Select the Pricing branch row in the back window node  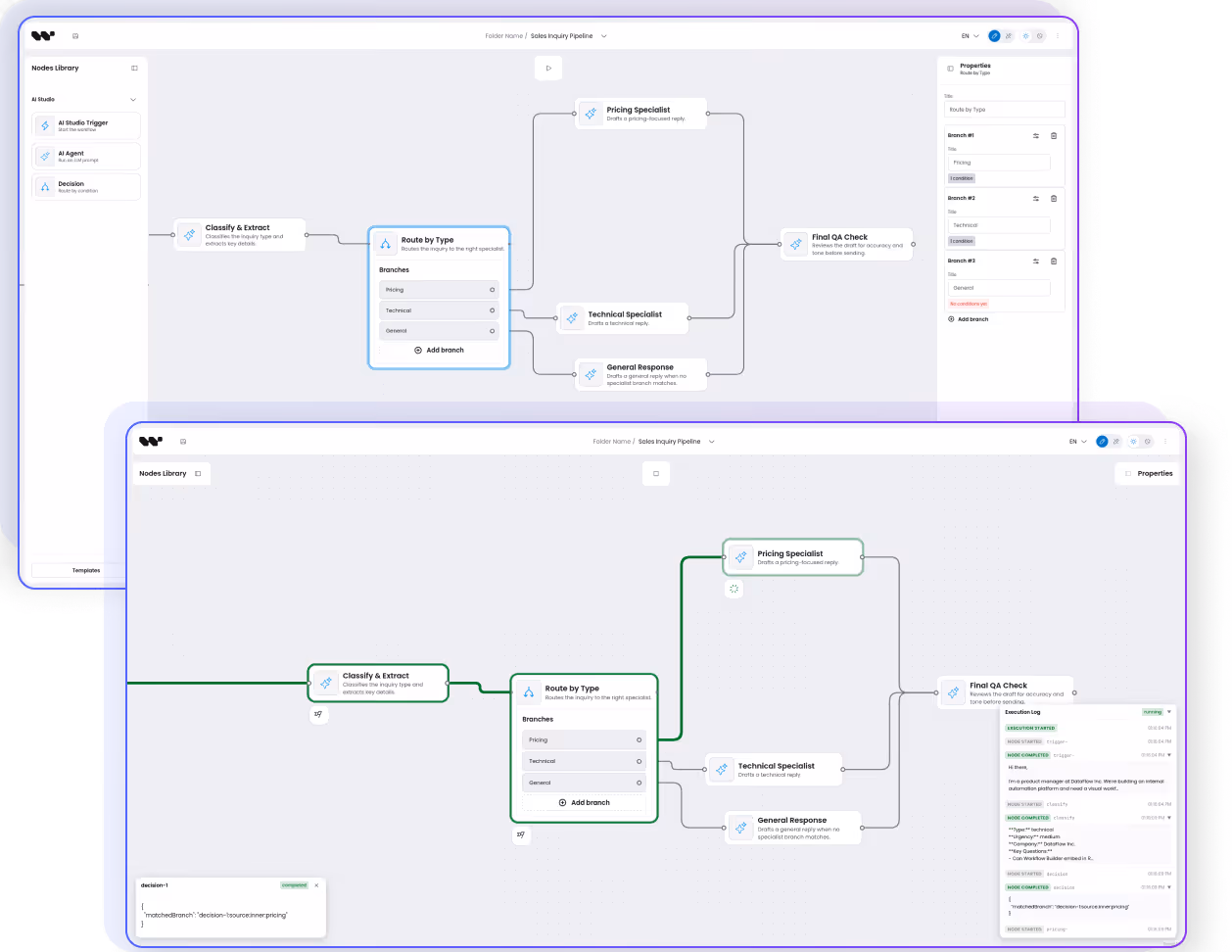tap(439, 290)
